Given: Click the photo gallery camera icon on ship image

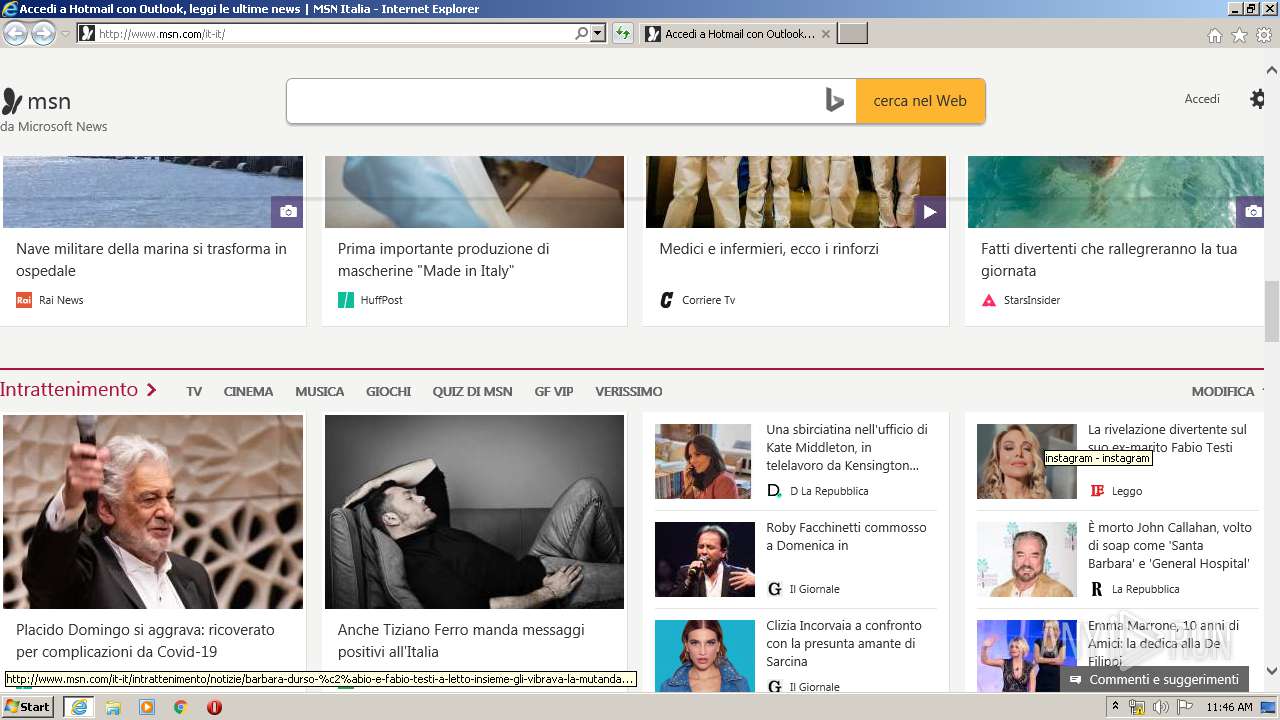Looking at the screenshot, I should coord(288,212).
